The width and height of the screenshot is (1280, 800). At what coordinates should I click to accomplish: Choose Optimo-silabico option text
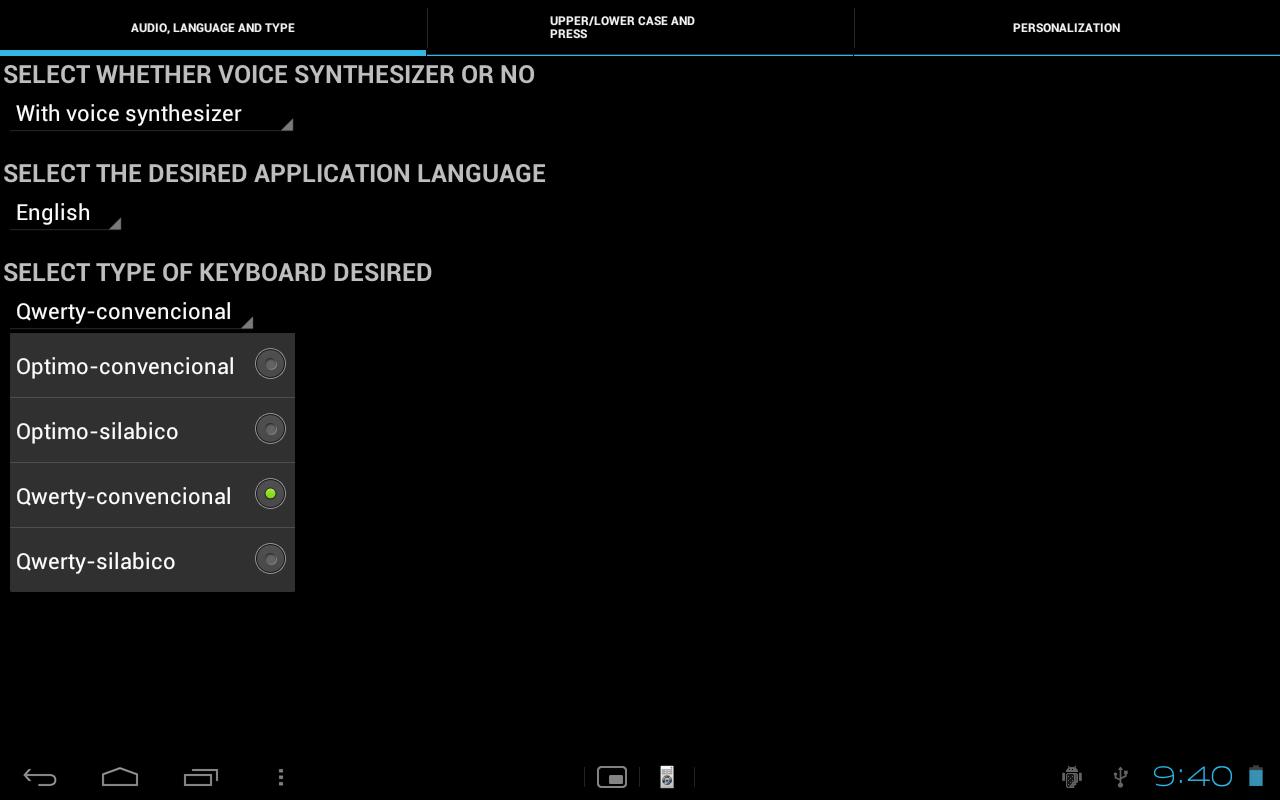(97, 431)
